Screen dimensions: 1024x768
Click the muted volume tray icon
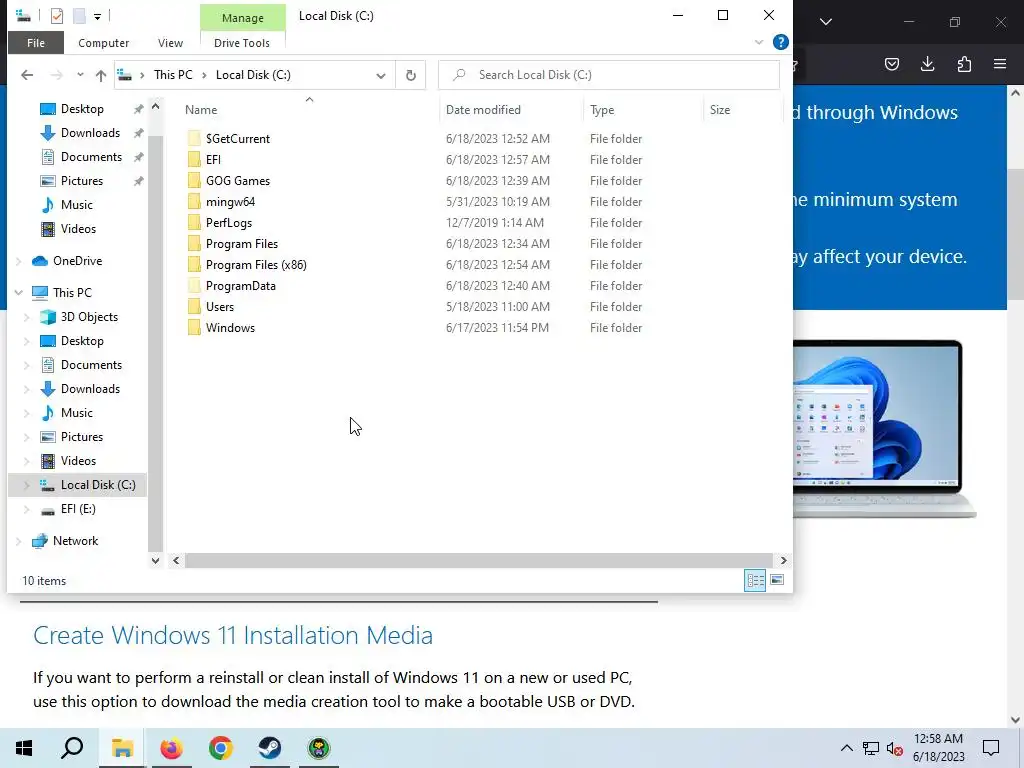point(895,748)
